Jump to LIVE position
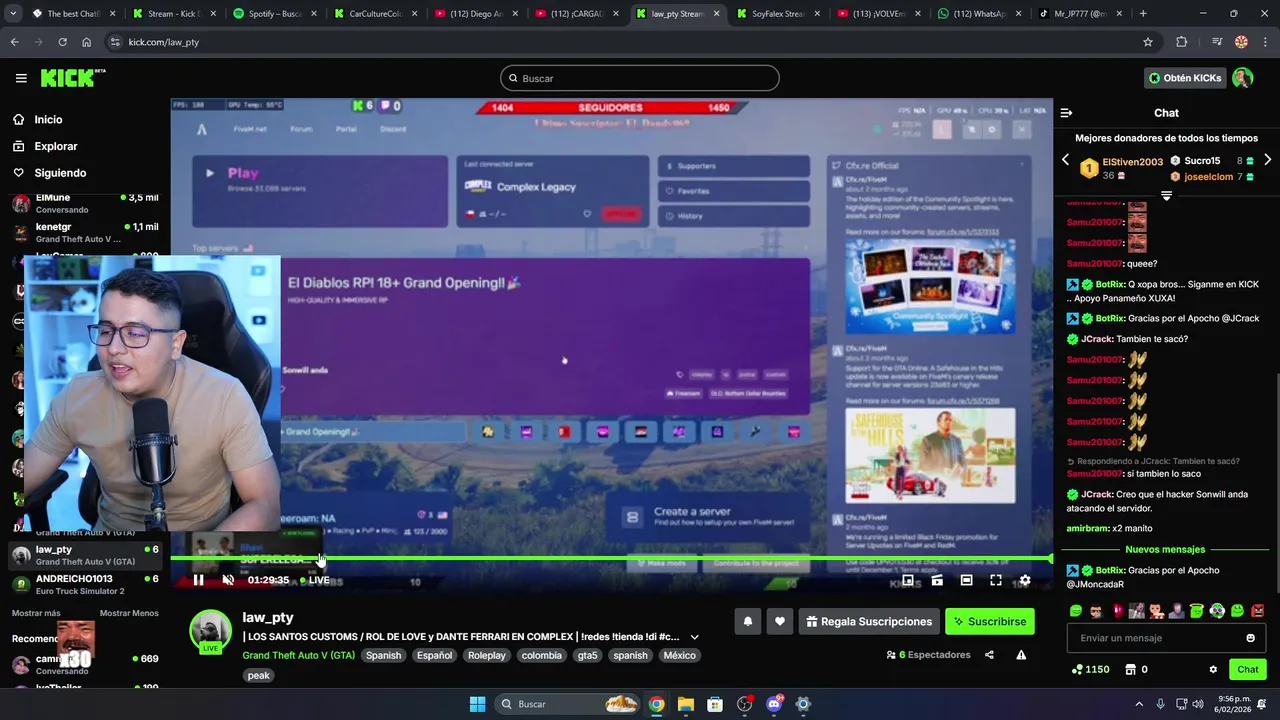1280x720 pixels. 315,580
